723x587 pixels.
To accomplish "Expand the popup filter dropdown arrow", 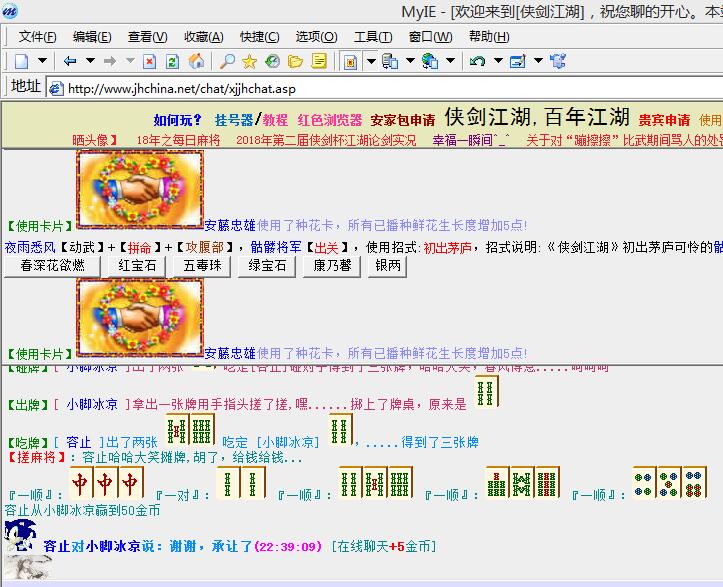I will (x=371, y=61).
